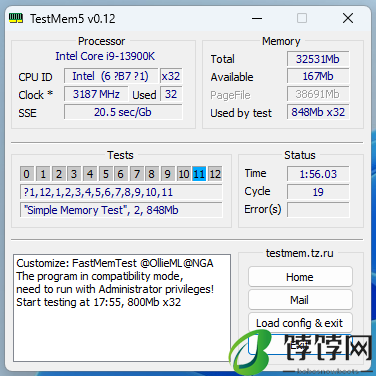Click the Time 1:56.03 value
This screenshot has height=376, width=376.
318,174
